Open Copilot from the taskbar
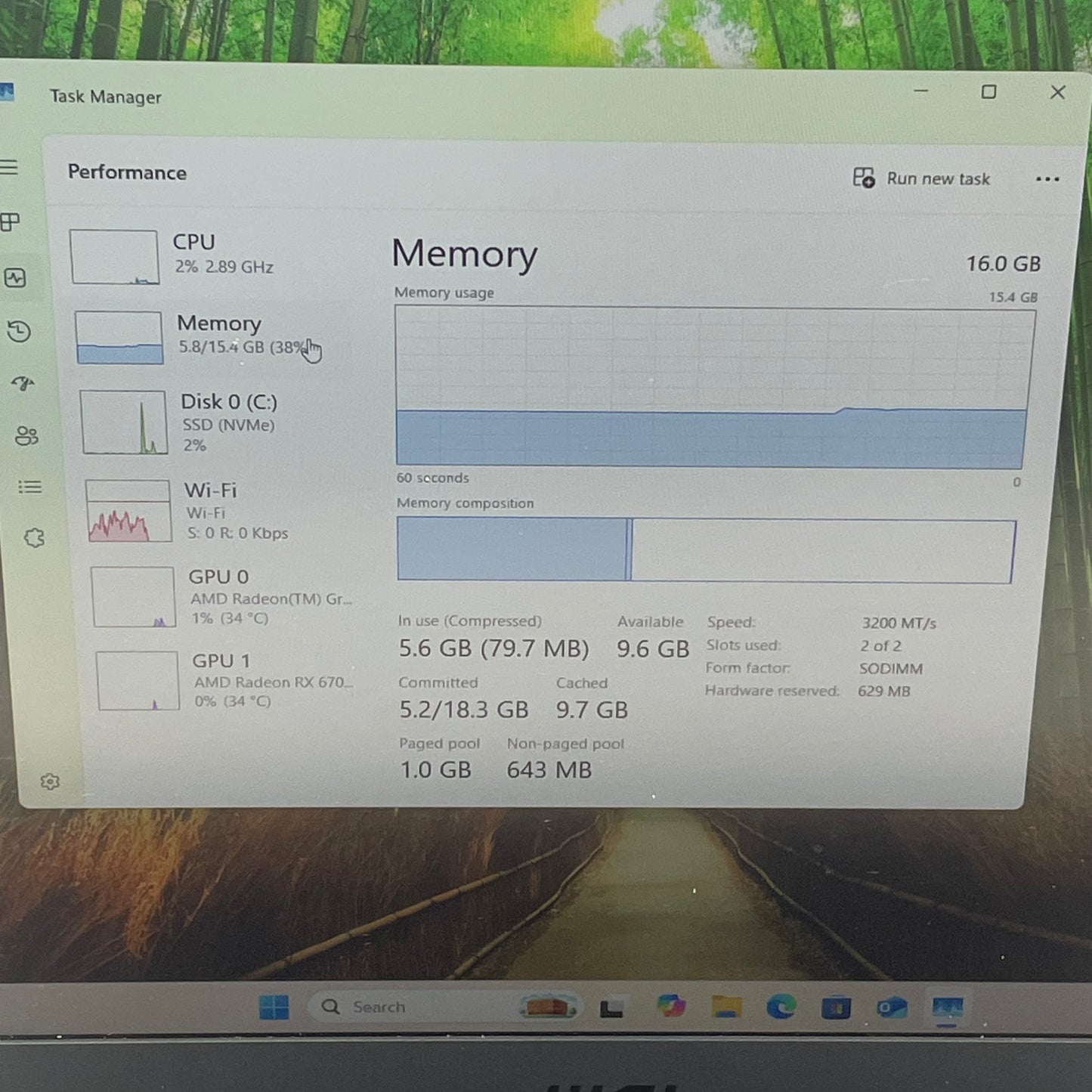The width and height of the screenshot is (1092, 1092). (x=670, y=1007)
